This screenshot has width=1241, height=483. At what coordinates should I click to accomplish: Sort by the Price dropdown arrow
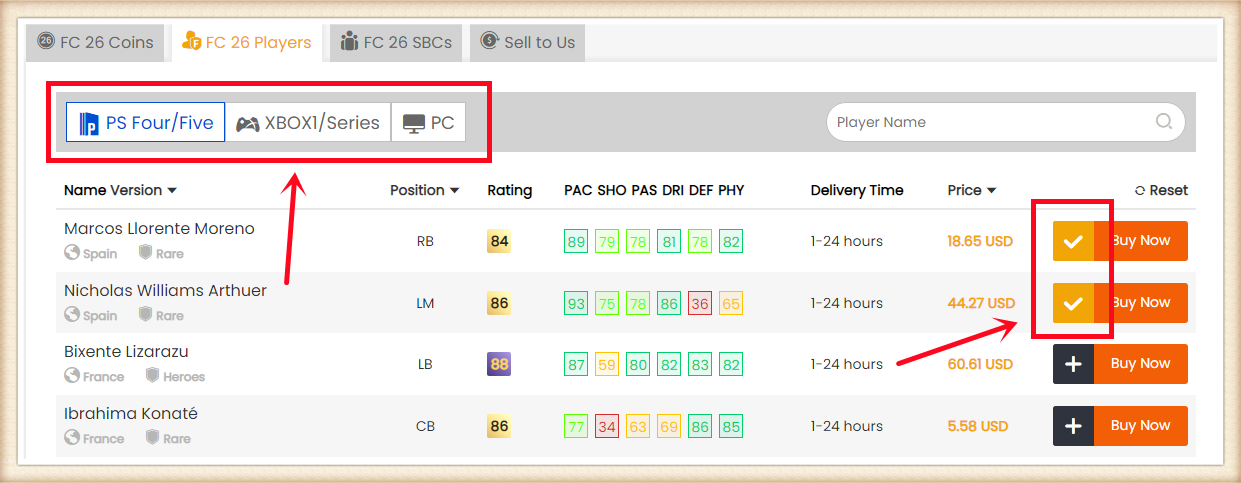pyautogui.click(x=991, y=191)
